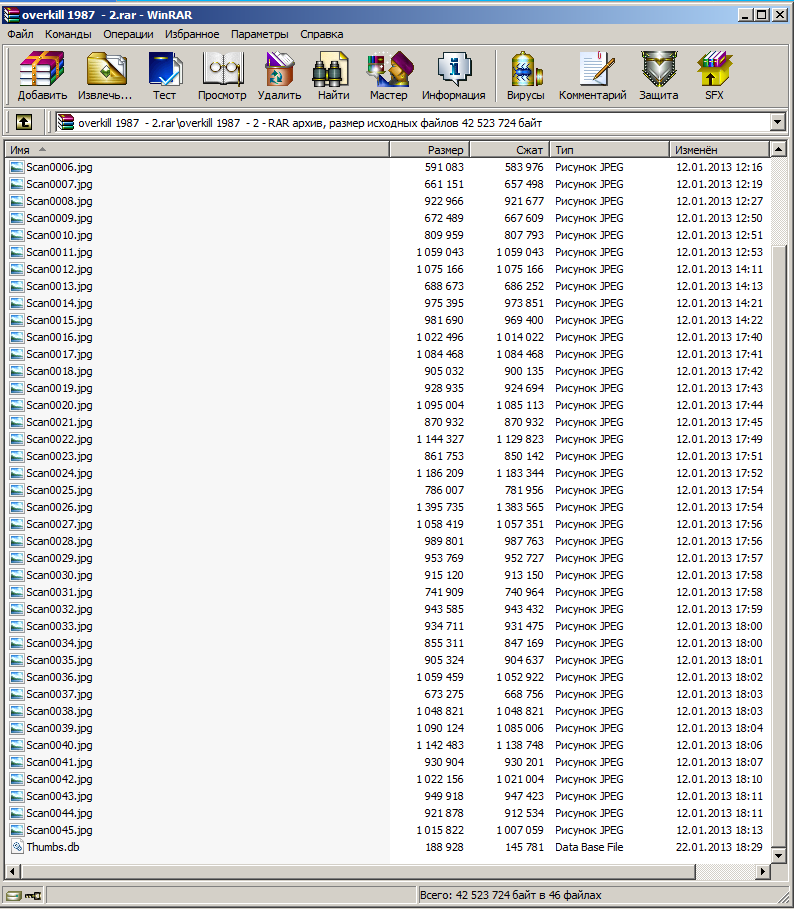Run the Тест archive test tool
The image size is (794, 909).
[165, 76]
